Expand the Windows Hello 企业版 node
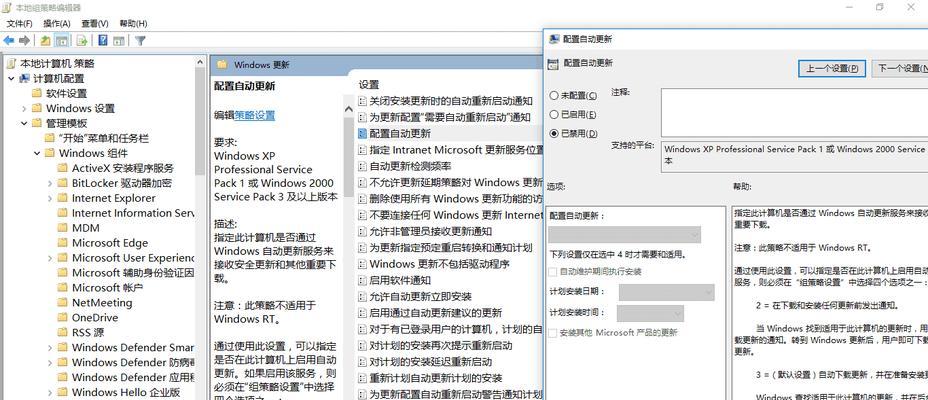This screenshot has width=928, height=400. coord(50,392)
